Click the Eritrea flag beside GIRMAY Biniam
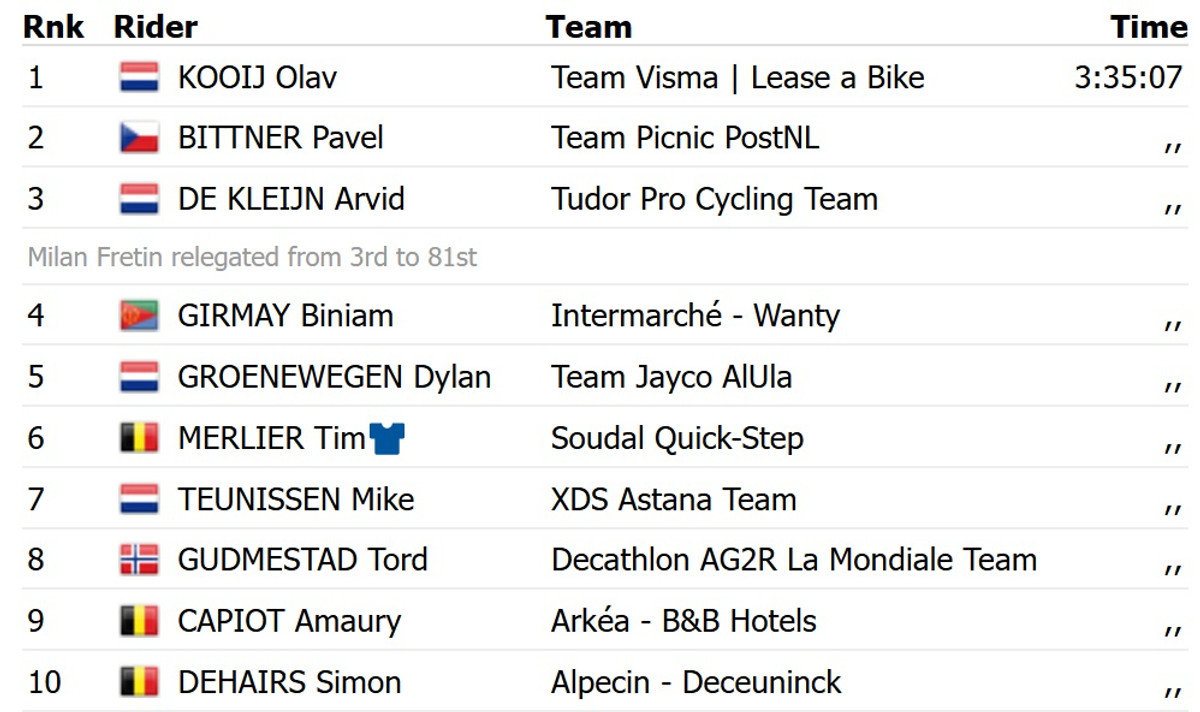The height and width of the screenshot is (712, 1200). click(x=139, y=316)
